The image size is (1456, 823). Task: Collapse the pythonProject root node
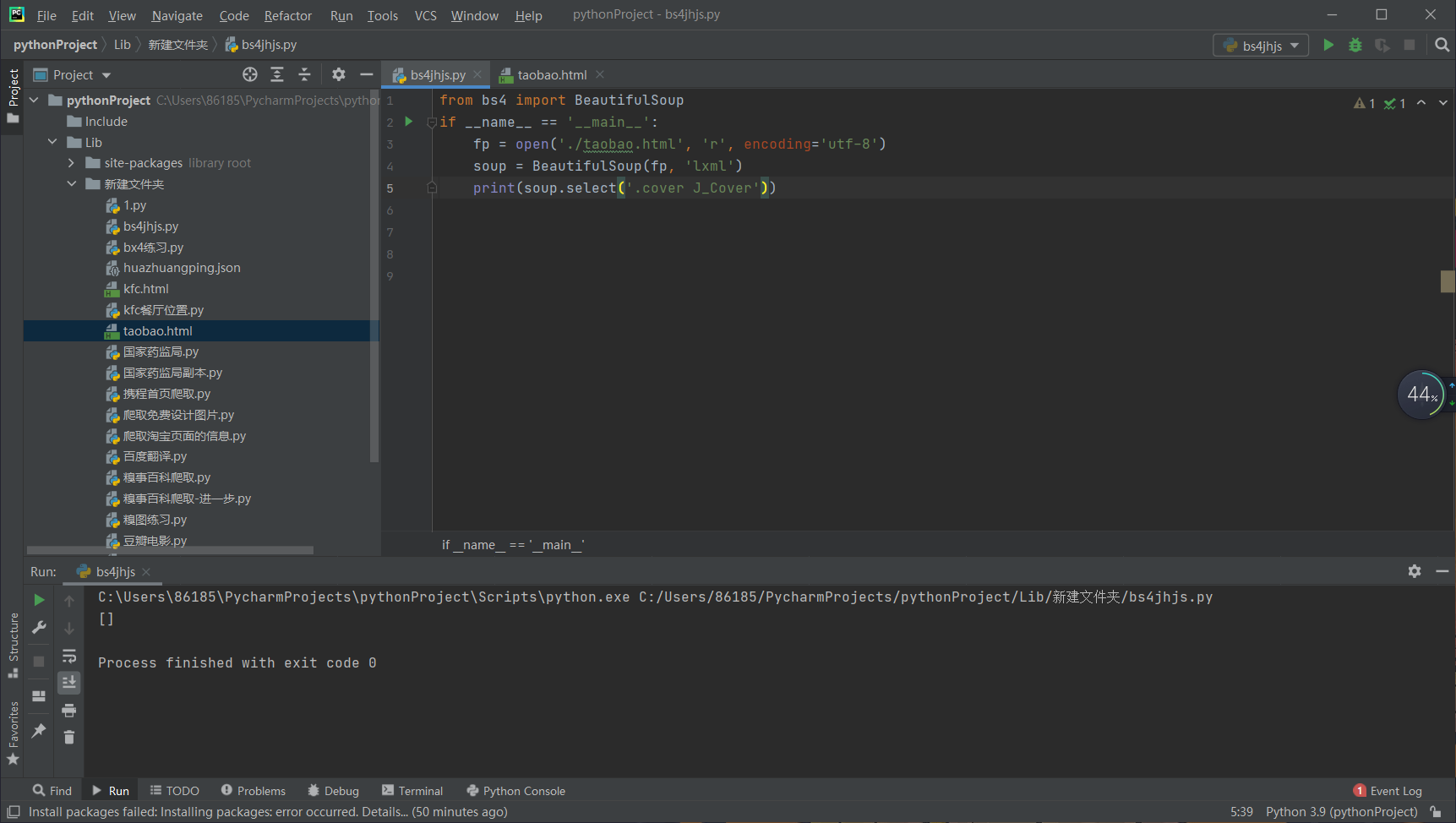(35, 100)
